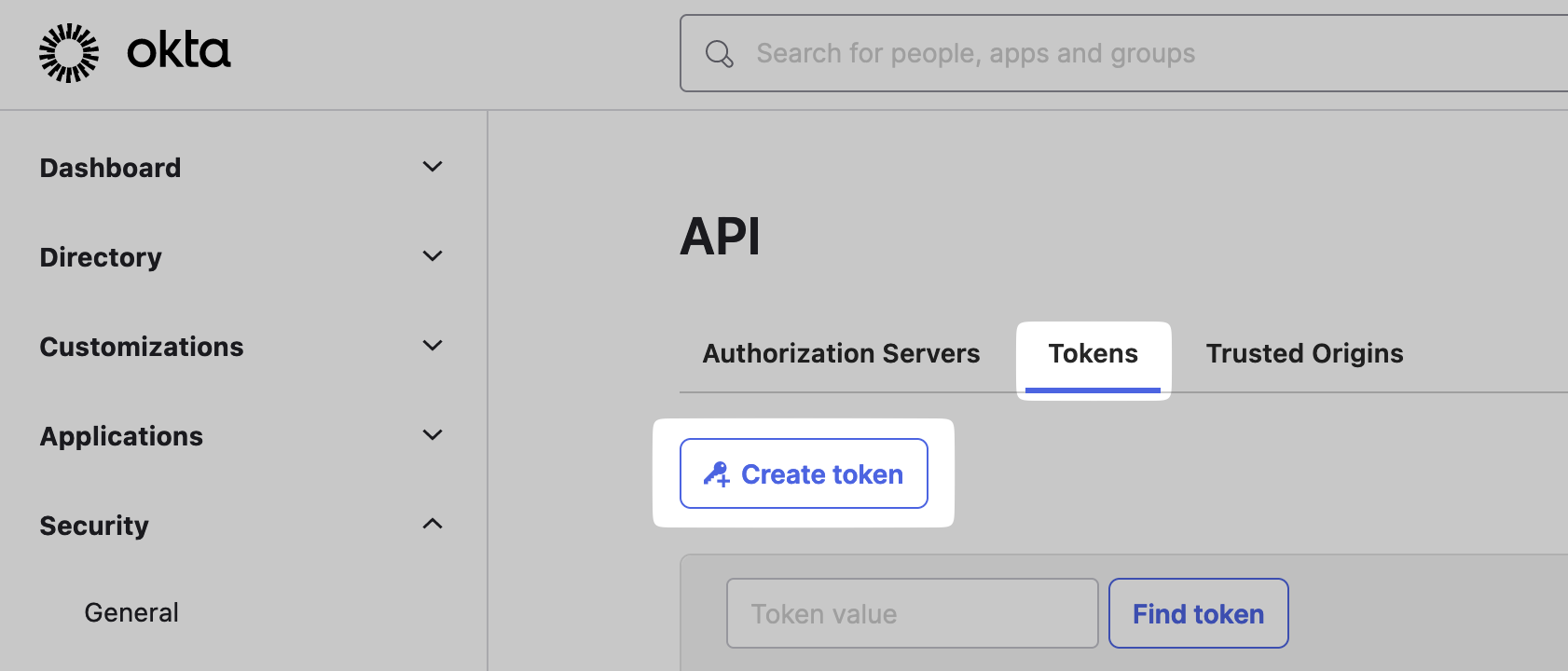1568x671 pixels.
Task: Expand the Applications chevron
Action: point(433,435)
